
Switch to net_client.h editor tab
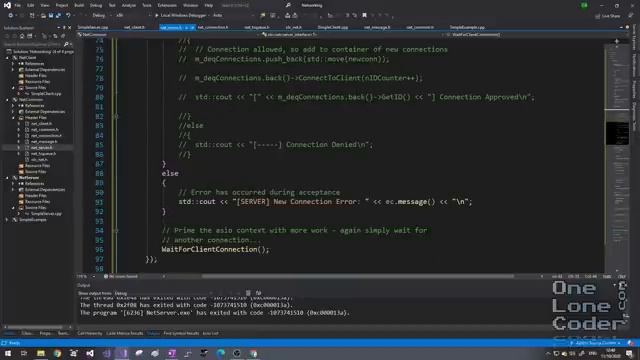135,27
